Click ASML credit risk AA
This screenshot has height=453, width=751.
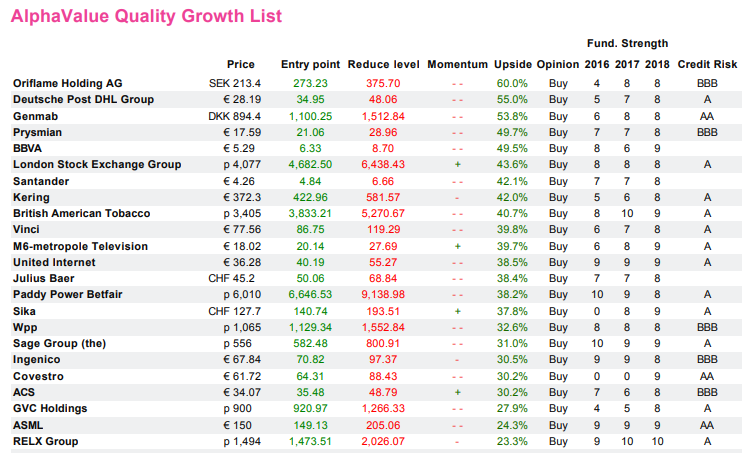point(707,425)
